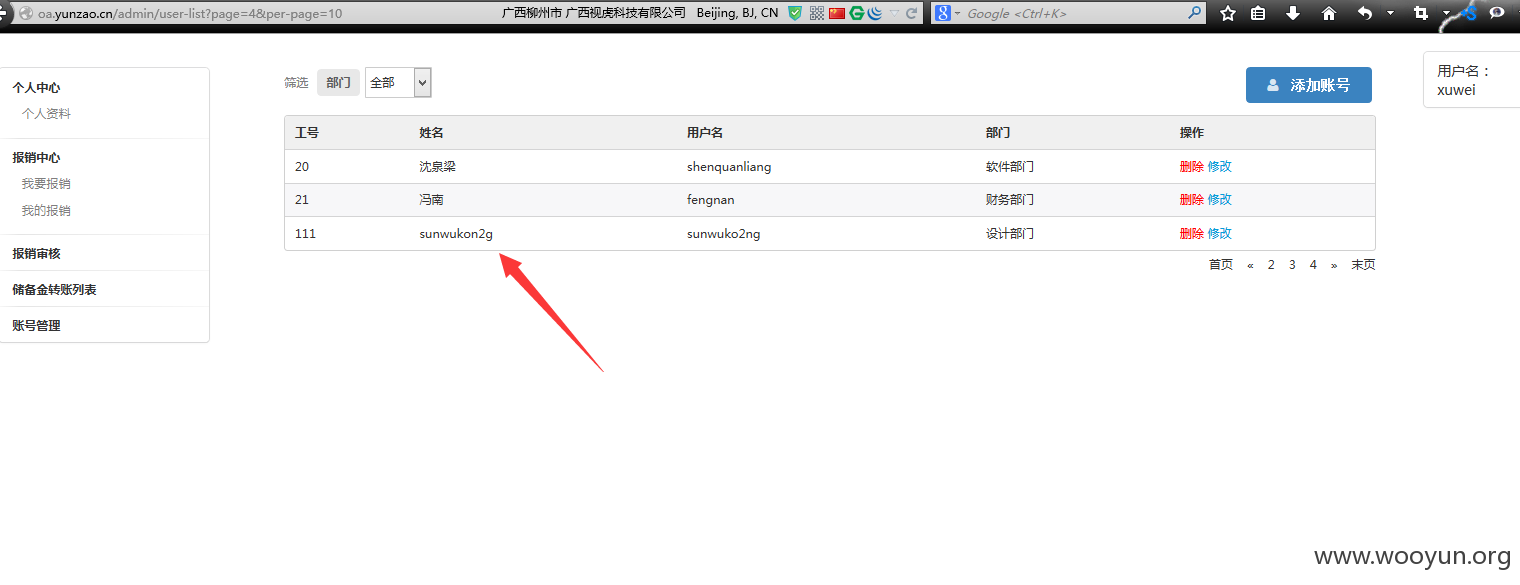The image size is (1520, 585).
Task: Click the name cell 沈泉梁
Action: tap(437, 167)
